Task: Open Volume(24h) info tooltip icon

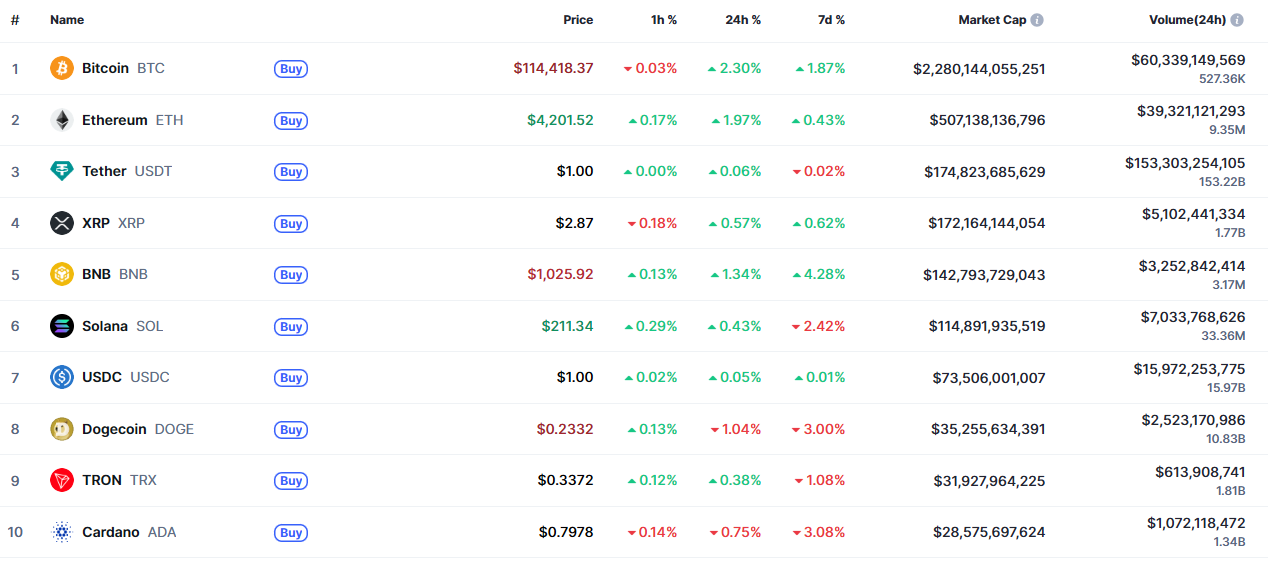Action: coord(1237,20)
